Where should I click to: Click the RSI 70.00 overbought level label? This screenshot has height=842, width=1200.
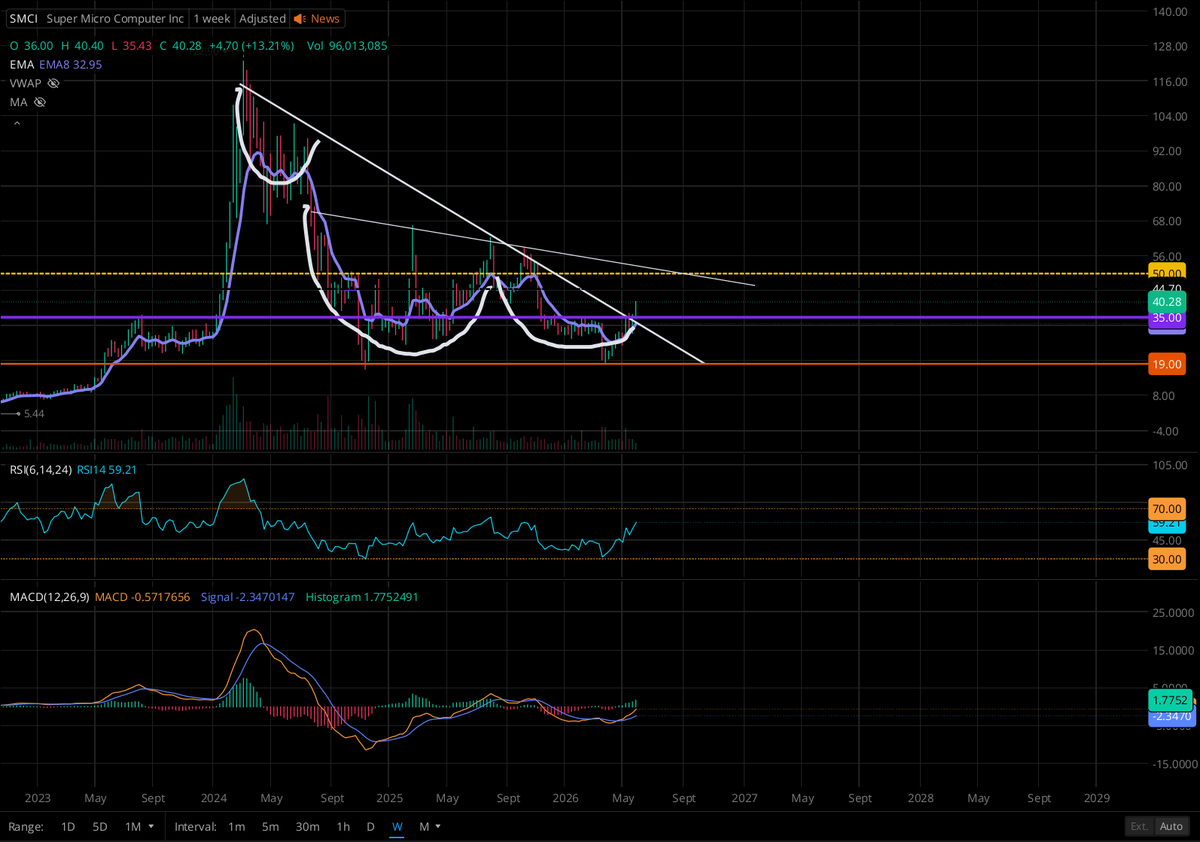pyautogui.click(x=1168, y=509)
